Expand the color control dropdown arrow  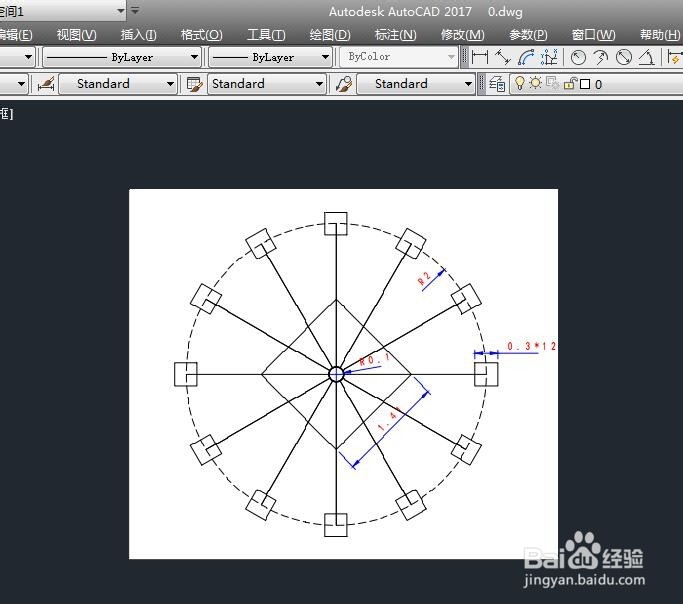28,57
